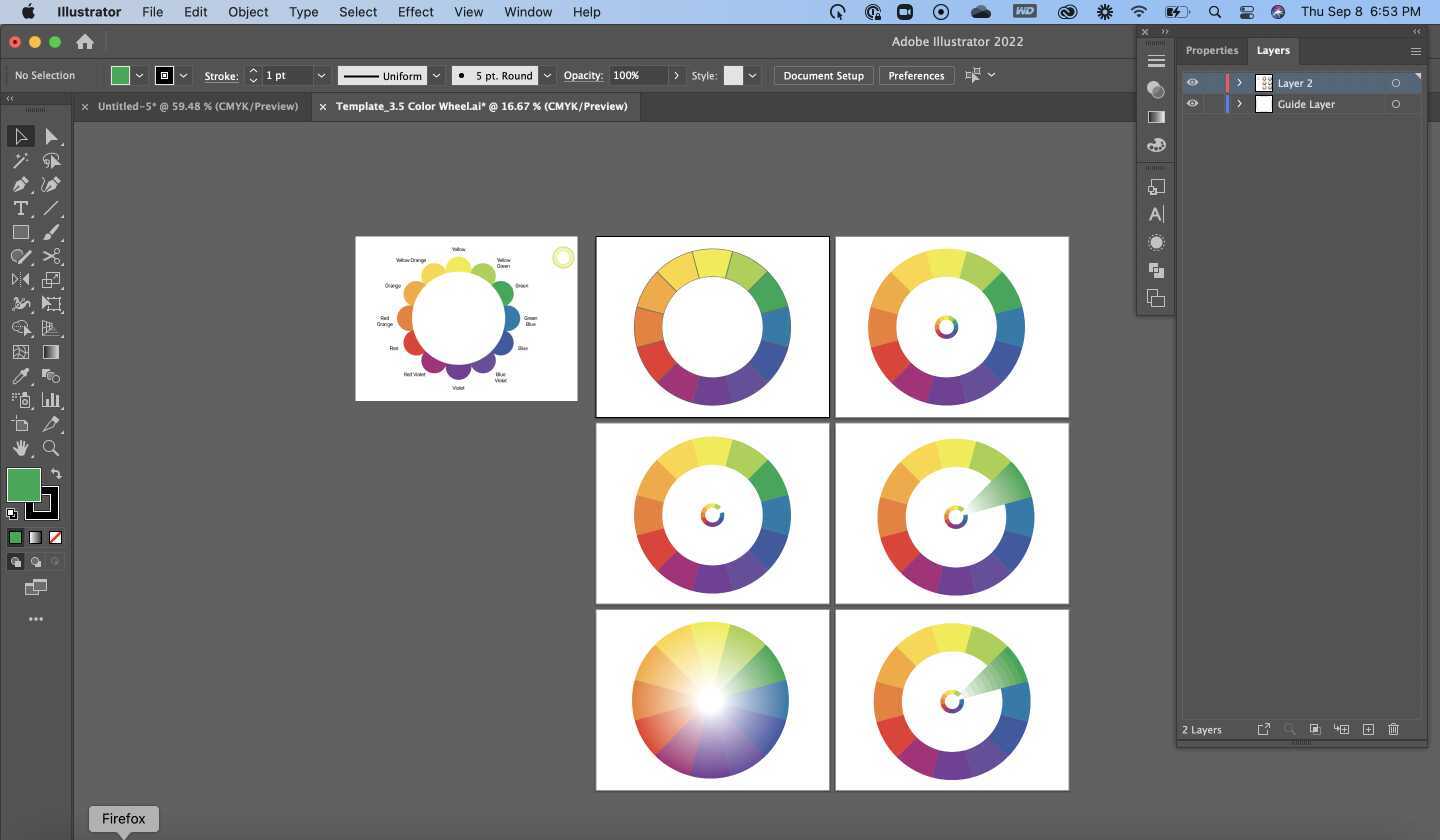The width and height of the screenshot is (1440, 840).
Task: Pick the Eyedropper tool
Action: tap(21, 376)
